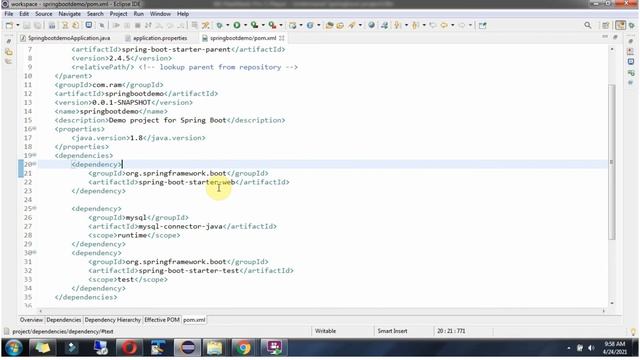Open the File menu
The image size is (640, 360).
tap(9, 14)
